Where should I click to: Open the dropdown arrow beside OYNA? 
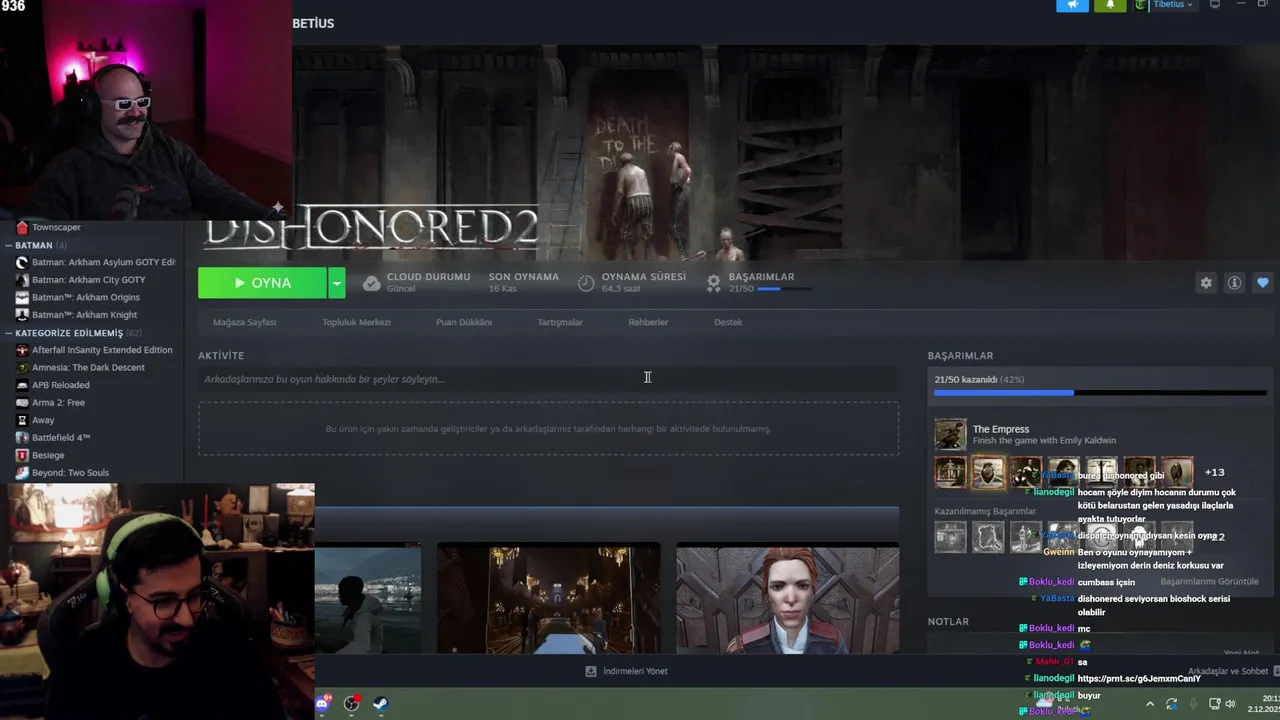click(337, 283)
